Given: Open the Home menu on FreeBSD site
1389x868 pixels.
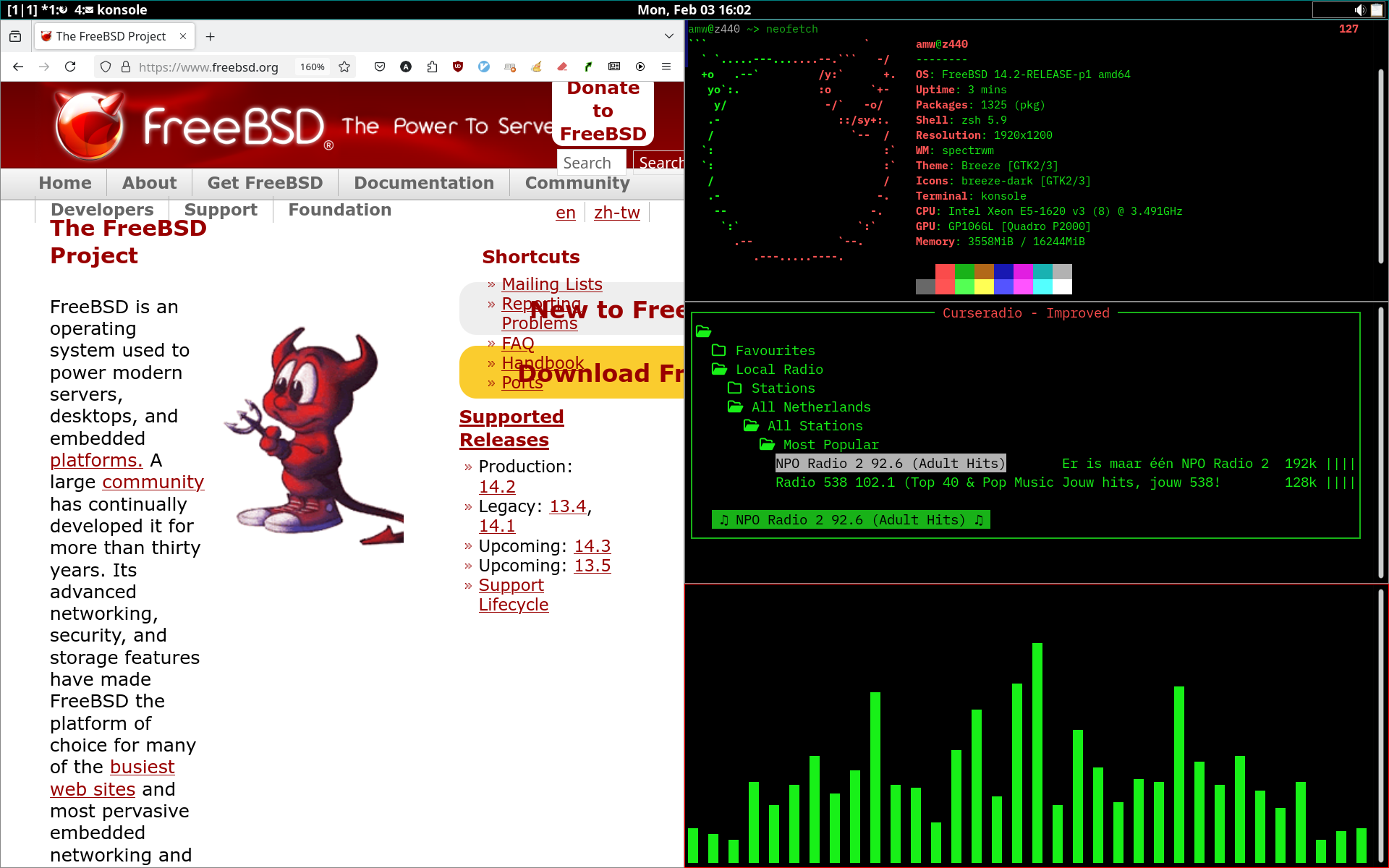Looking at the screenshot, I should coord(65,183).
